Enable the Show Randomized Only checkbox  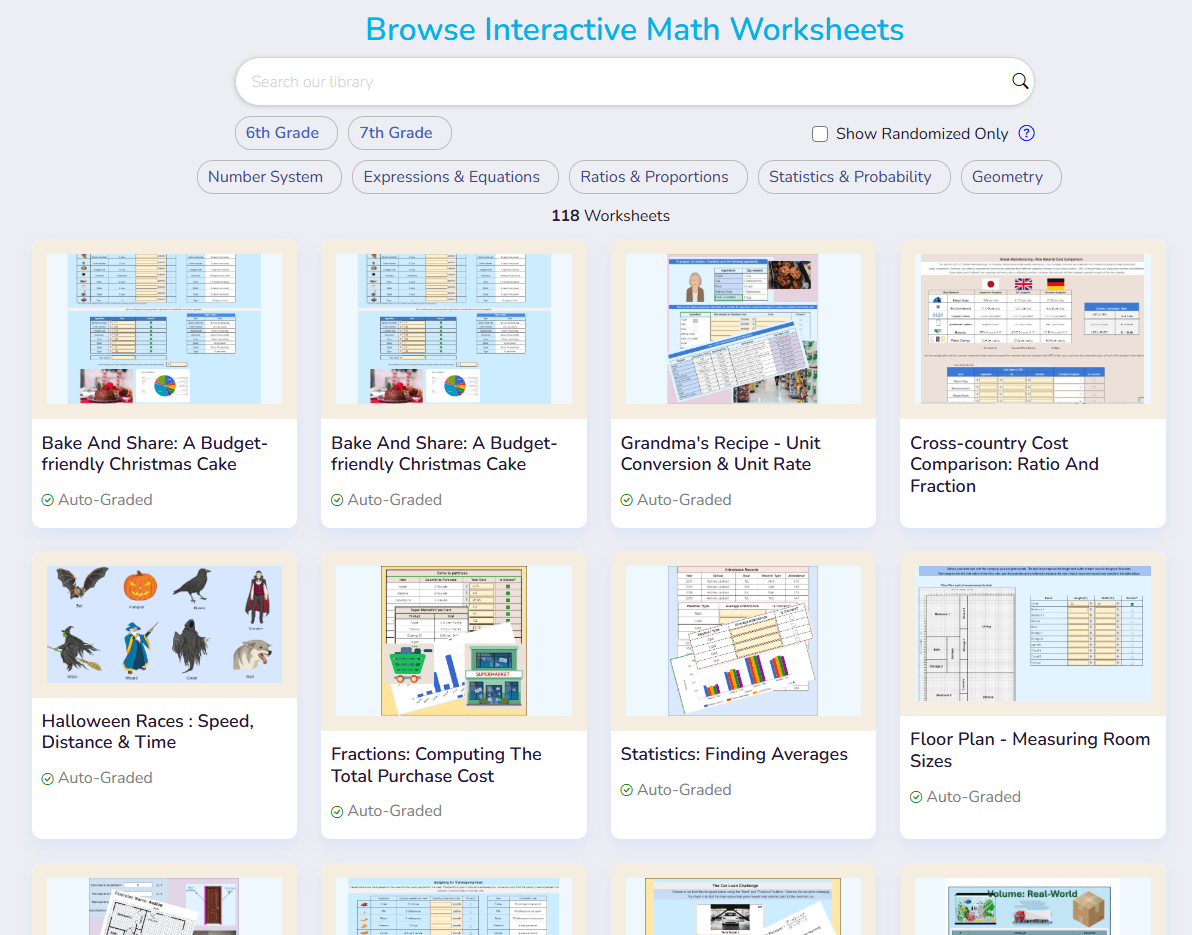(x=820, y=133)
